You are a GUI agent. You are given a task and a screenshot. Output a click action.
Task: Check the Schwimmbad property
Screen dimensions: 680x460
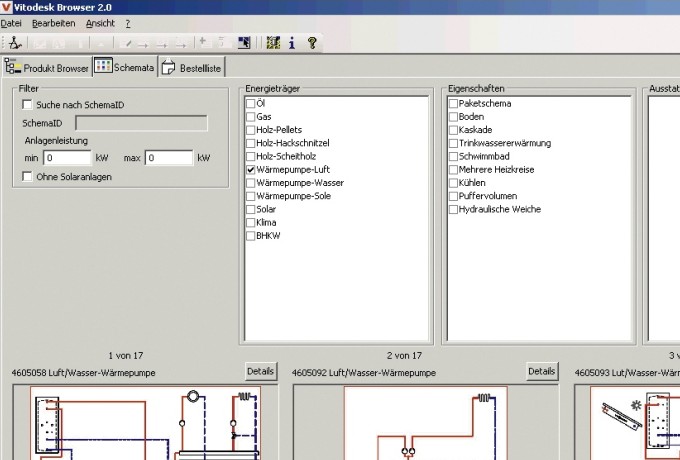coord(453,157)
